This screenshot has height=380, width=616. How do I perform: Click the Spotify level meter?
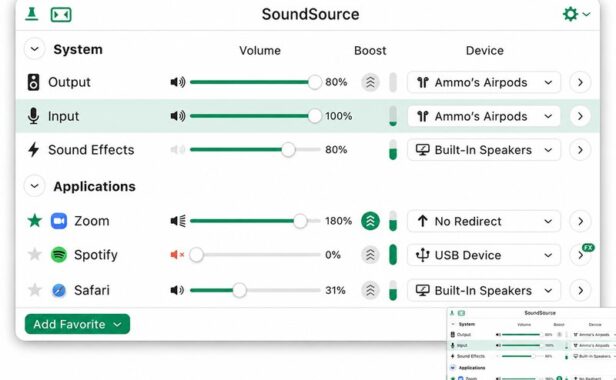tap(393, 255)
